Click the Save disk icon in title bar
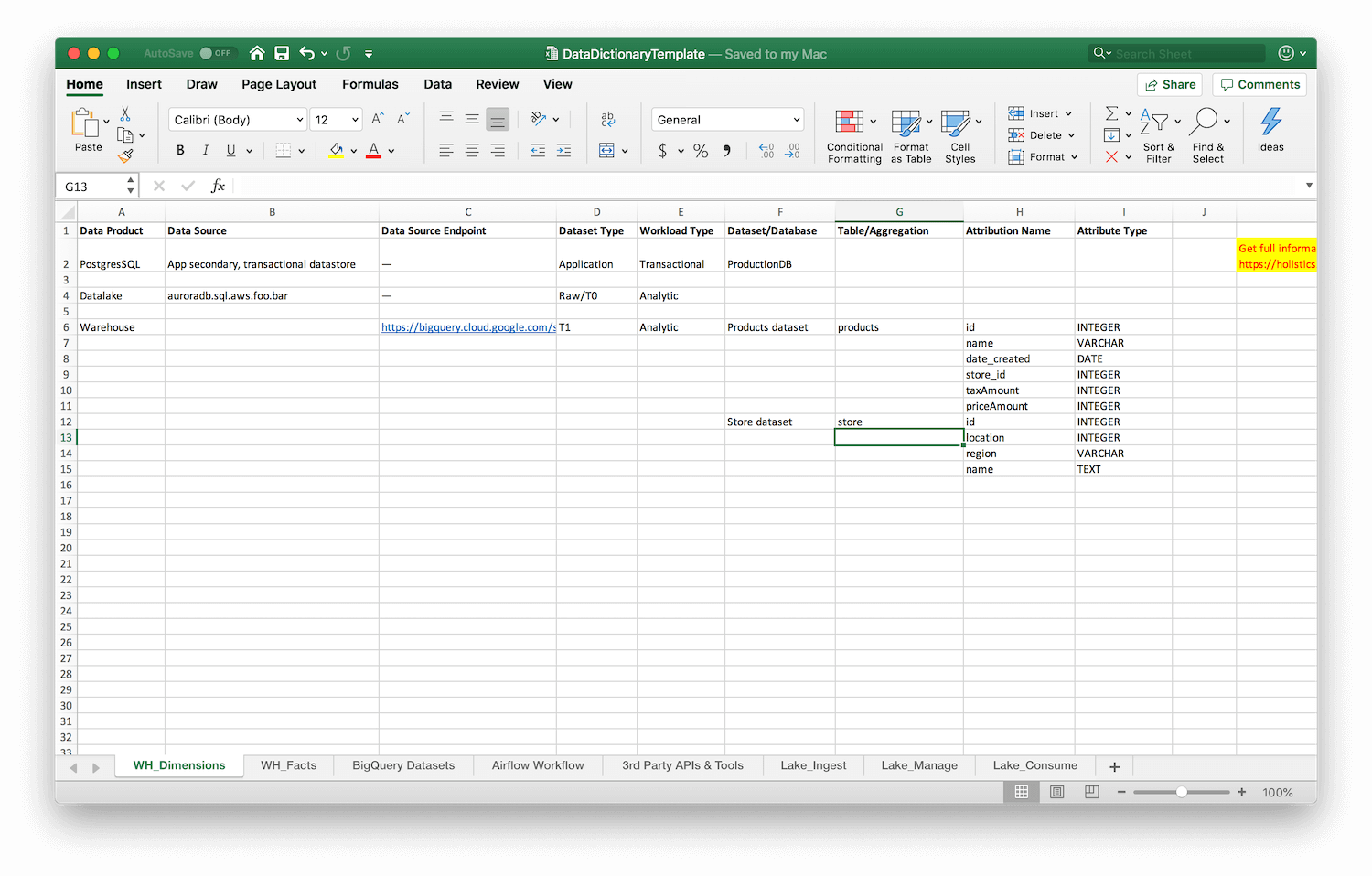This screenshot has width=1372, height=876. [282, 54]
